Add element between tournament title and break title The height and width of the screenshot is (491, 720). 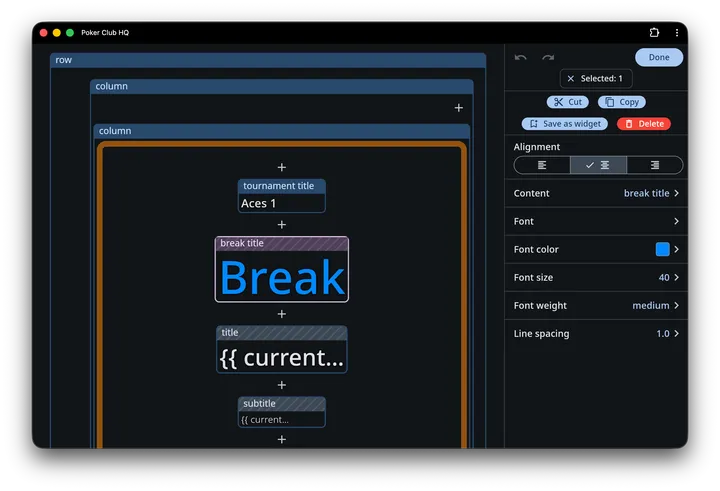tap(281, 225)
